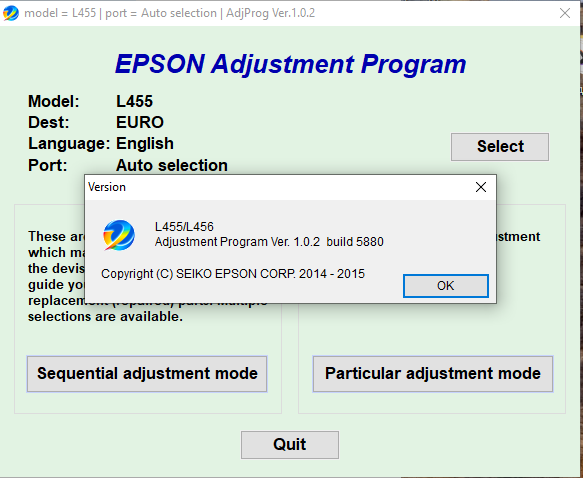Close the Version dialog with its X
The width and height of the screenshot is (583, 478).
coord(481,187)
